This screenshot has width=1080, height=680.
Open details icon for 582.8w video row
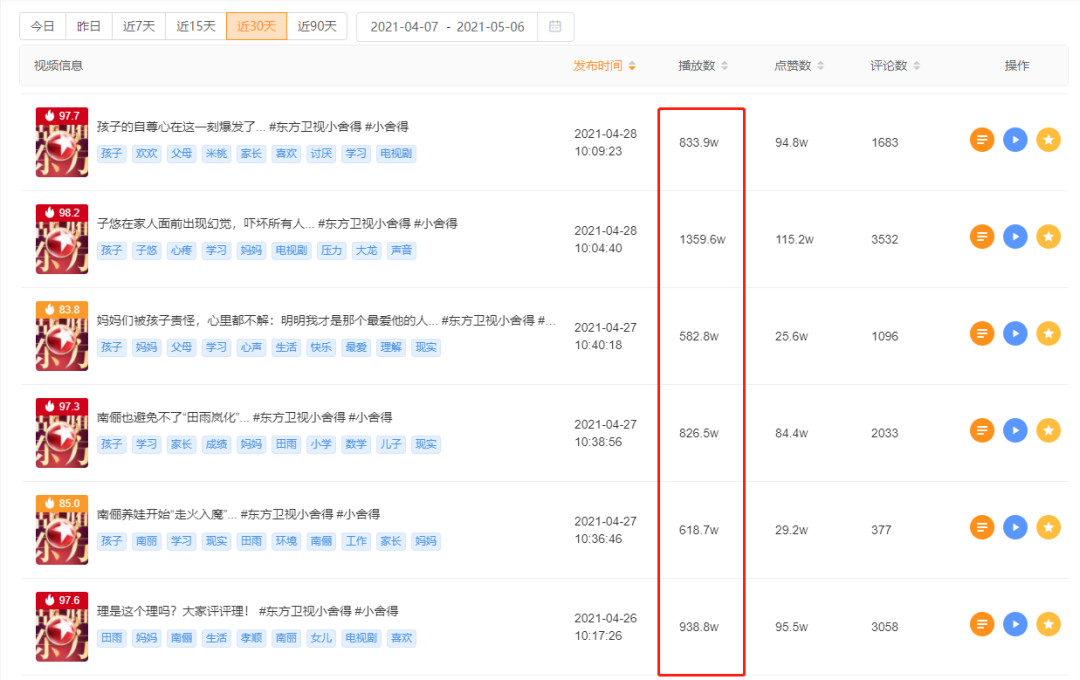pyautogui.click(x=982, y=334)
